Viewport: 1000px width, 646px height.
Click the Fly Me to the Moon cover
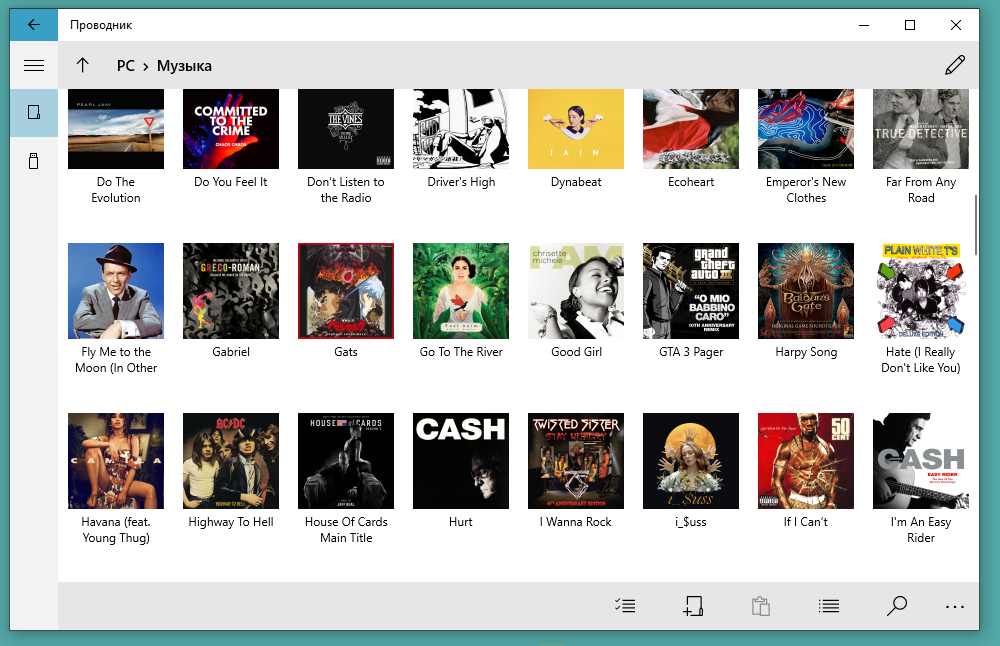116,291
